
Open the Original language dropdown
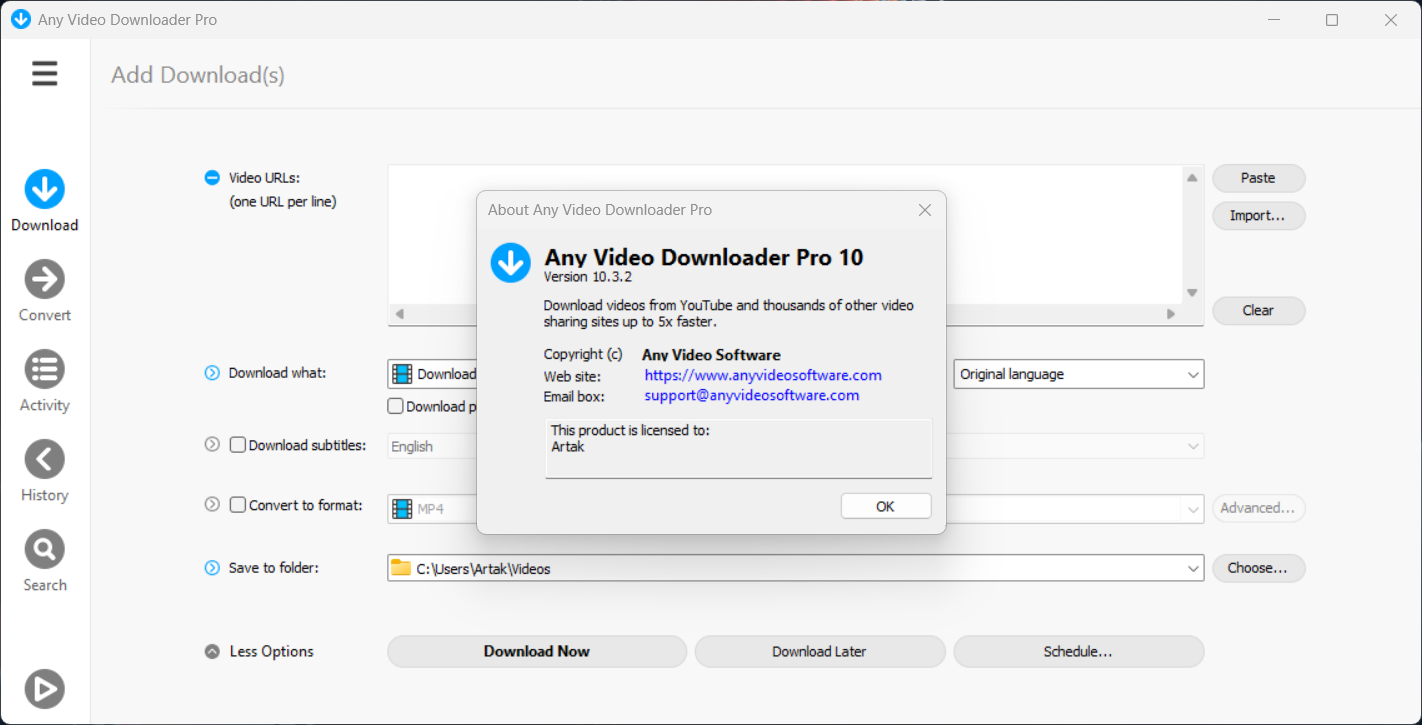coord(1079,374)
